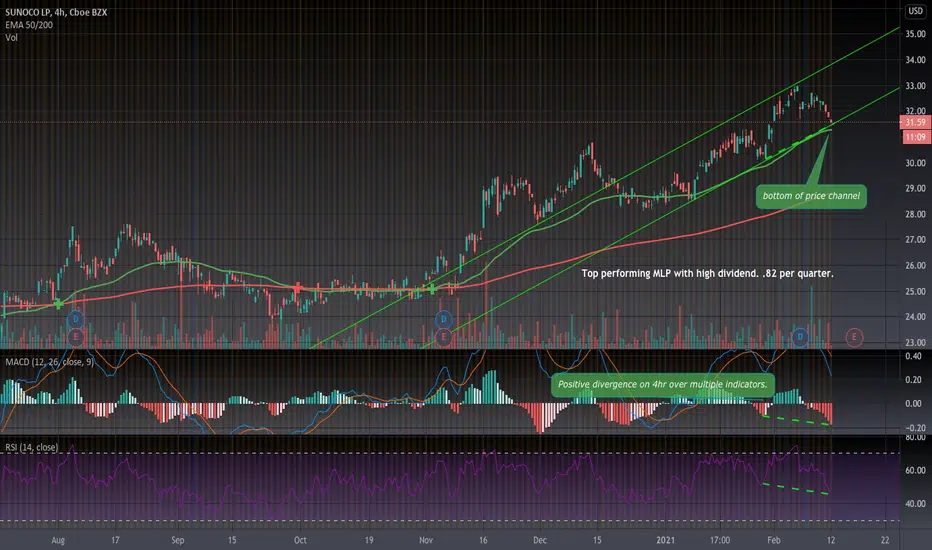Viewport: 932px width, 550px height.
Task: Click the 30.00 price axis label
Action: click(x=915, y=163)
